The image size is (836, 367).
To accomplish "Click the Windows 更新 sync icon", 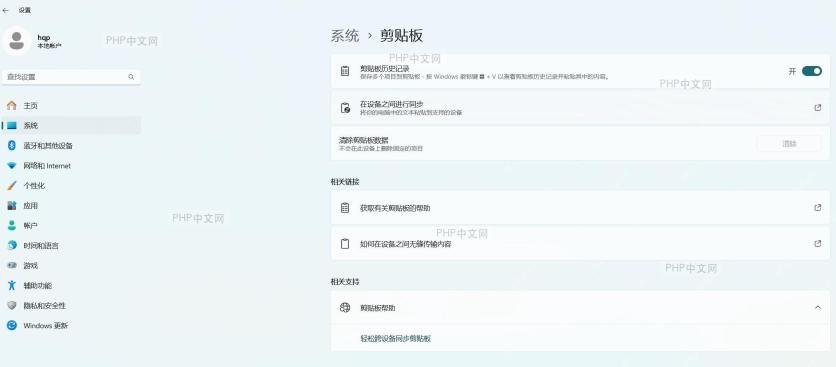I will (12, 325).
